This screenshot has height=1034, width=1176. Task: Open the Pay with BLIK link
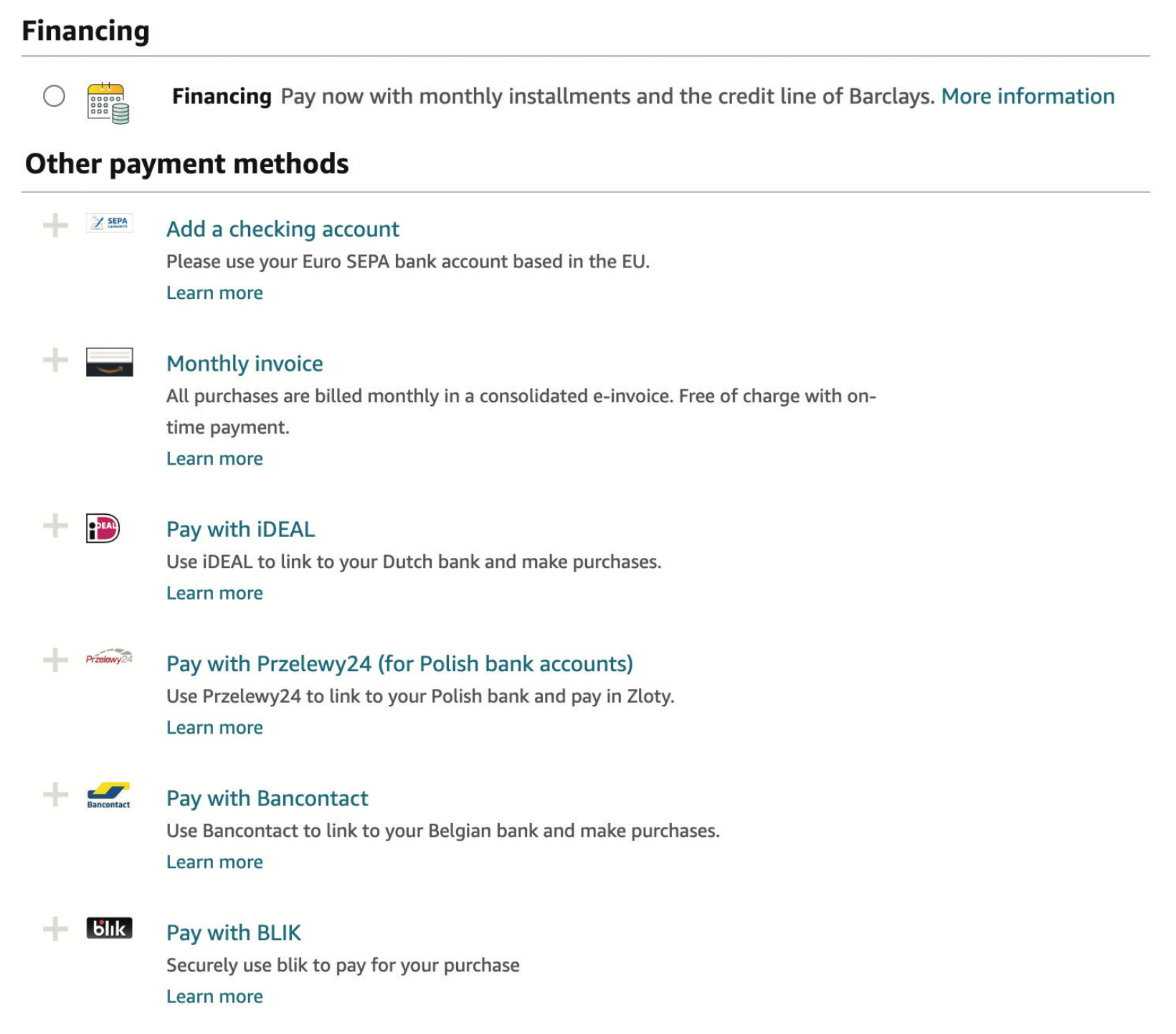(x=234, y=932)
